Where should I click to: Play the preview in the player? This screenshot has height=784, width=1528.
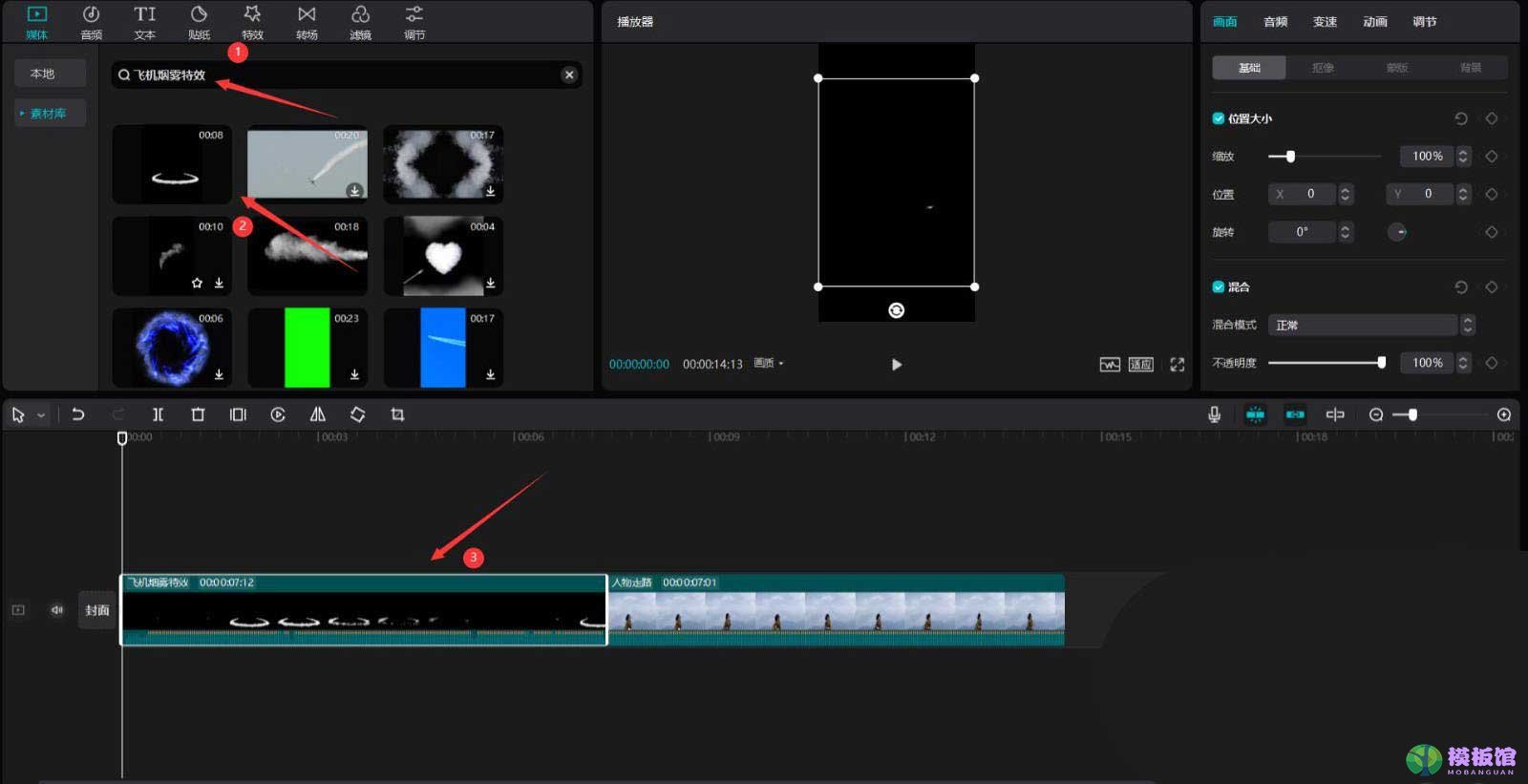896,364
